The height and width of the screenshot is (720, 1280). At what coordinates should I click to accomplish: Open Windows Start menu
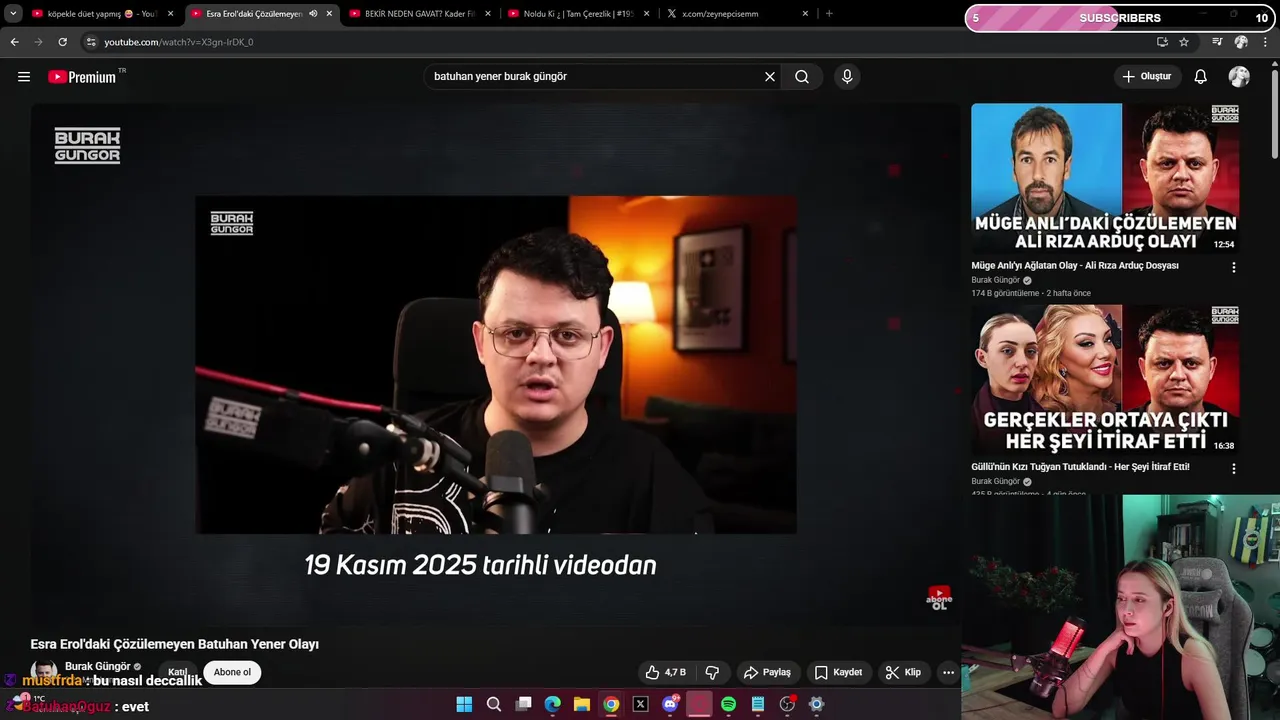tap(464, 704)
